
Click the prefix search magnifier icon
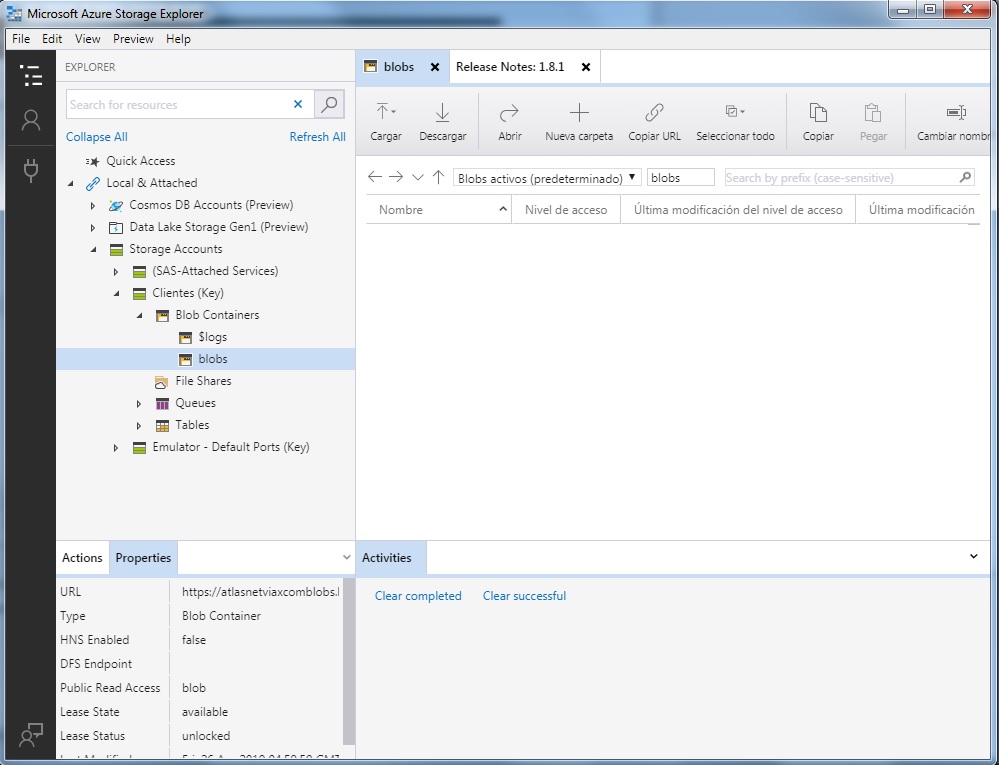click(965, 177)
